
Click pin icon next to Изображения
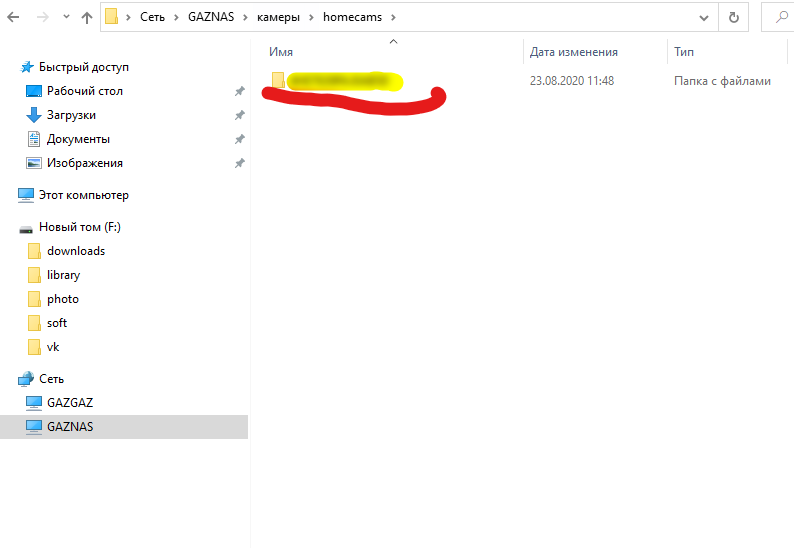coord(240,163)
